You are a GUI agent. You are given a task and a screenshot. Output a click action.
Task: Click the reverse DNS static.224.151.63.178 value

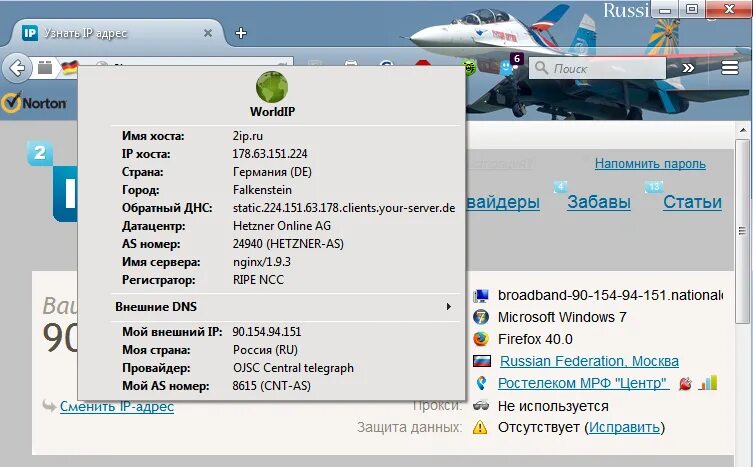[x=344, y=208]
